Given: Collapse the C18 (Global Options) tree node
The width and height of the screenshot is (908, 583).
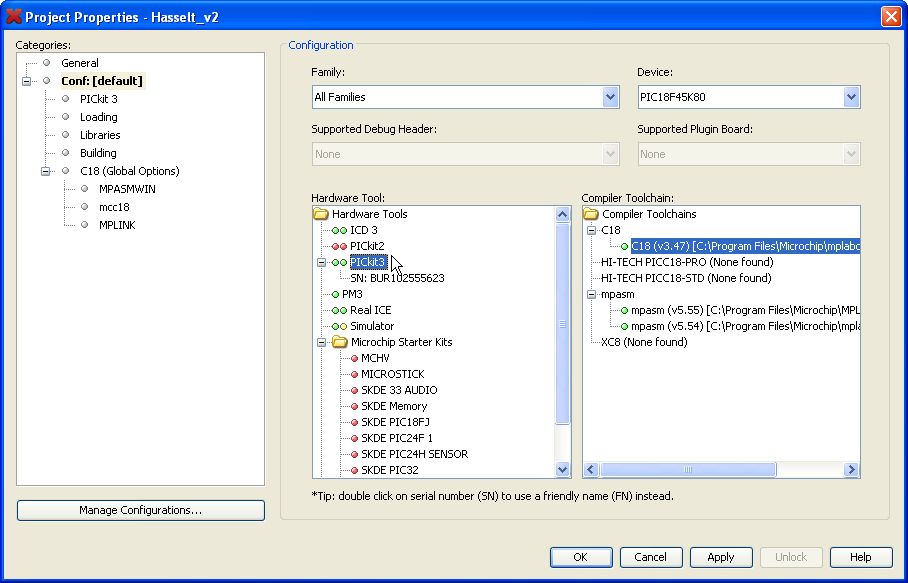Looking at the screenshot, I should point(45,171).
